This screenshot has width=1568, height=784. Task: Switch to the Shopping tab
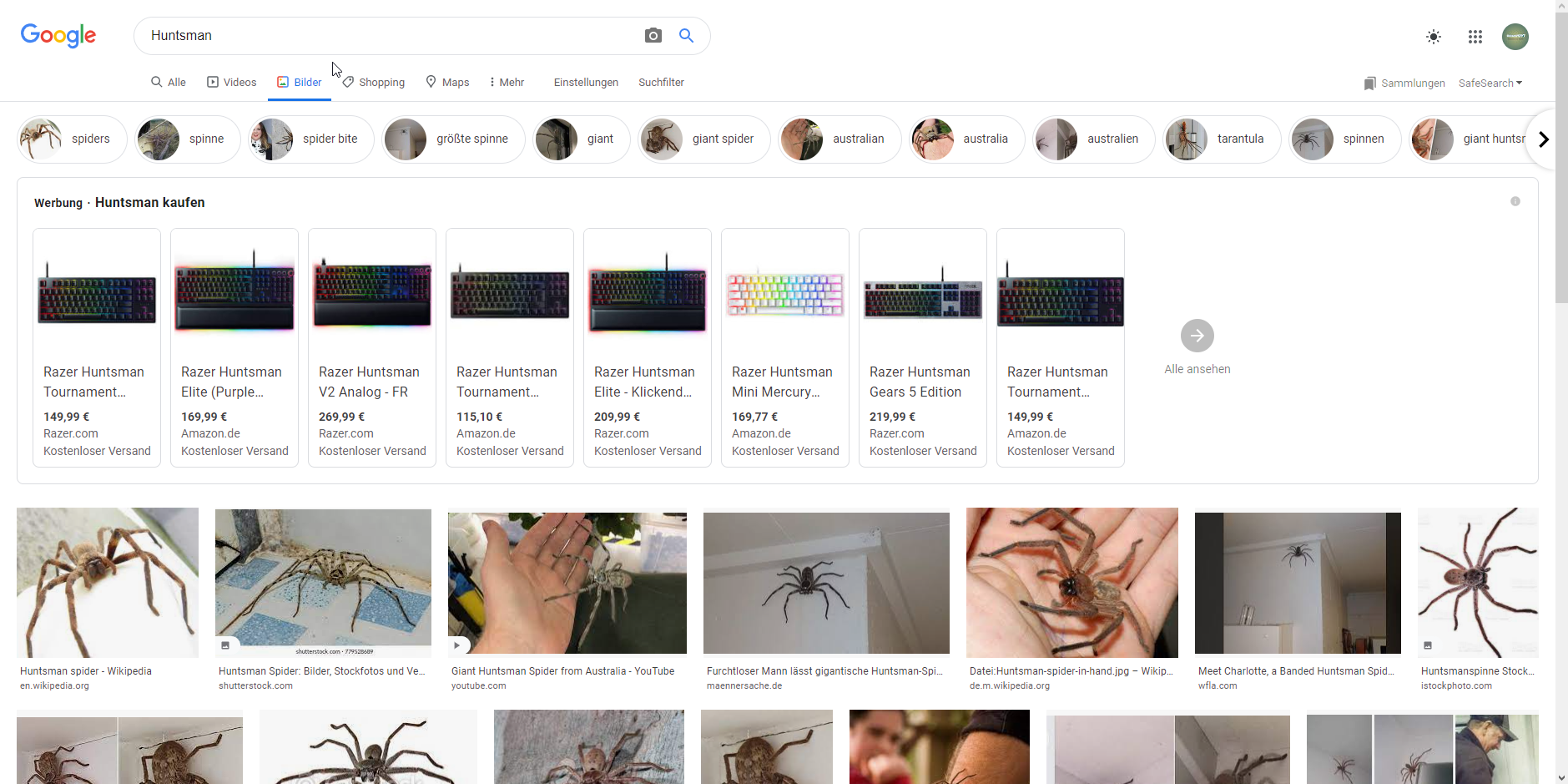(373, 83)
